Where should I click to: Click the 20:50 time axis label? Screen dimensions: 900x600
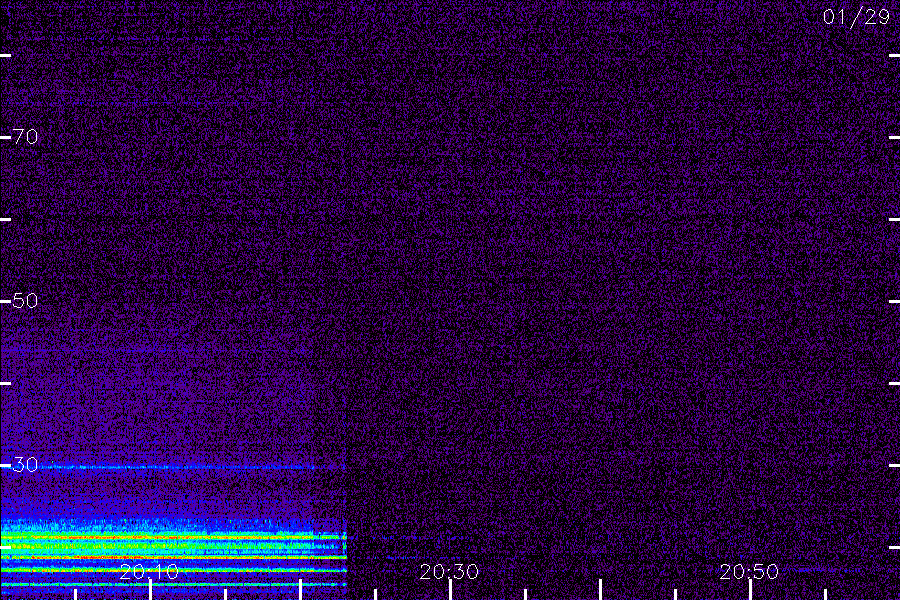pyautogui.click(x=749, y=571)
